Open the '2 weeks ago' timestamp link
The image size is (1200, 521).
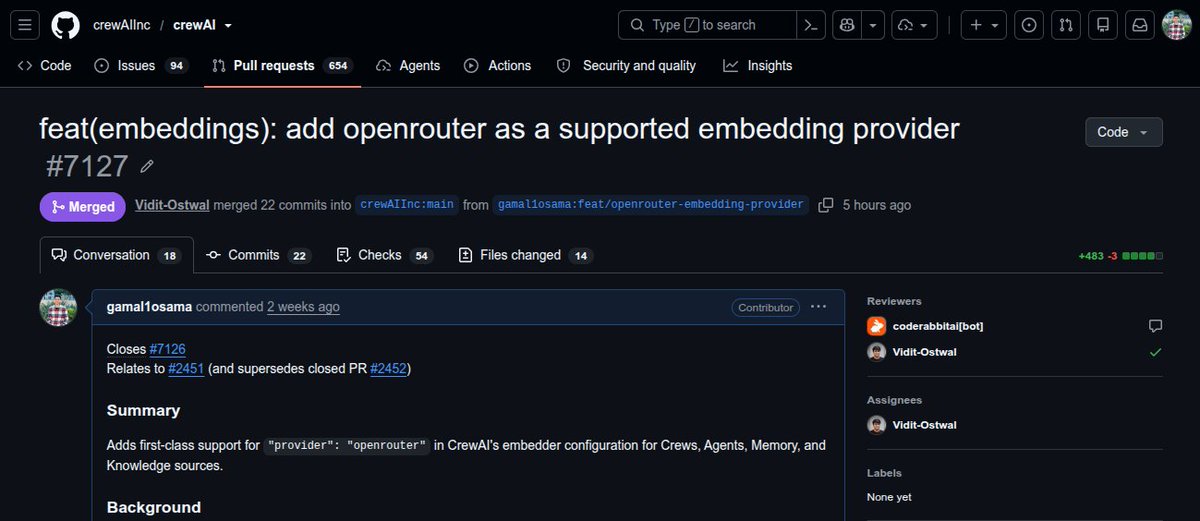click(303, 307)
